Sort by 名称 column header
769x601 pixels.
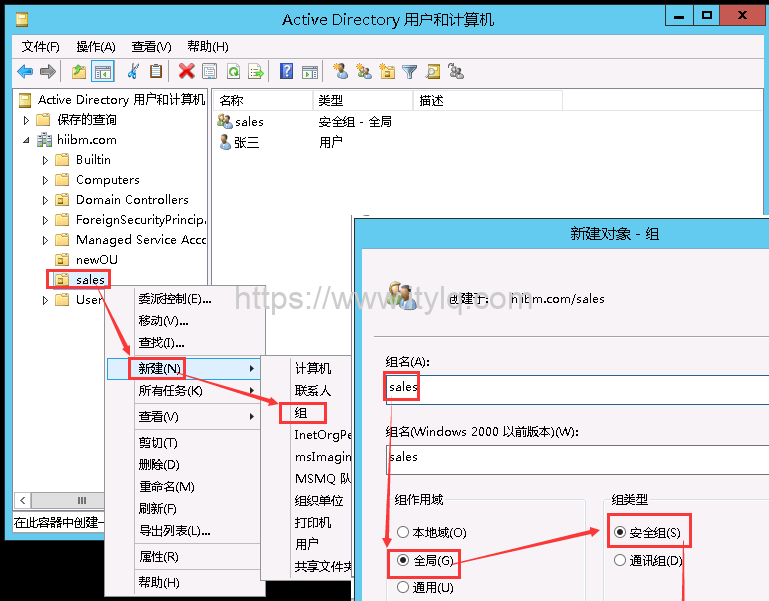263,101
